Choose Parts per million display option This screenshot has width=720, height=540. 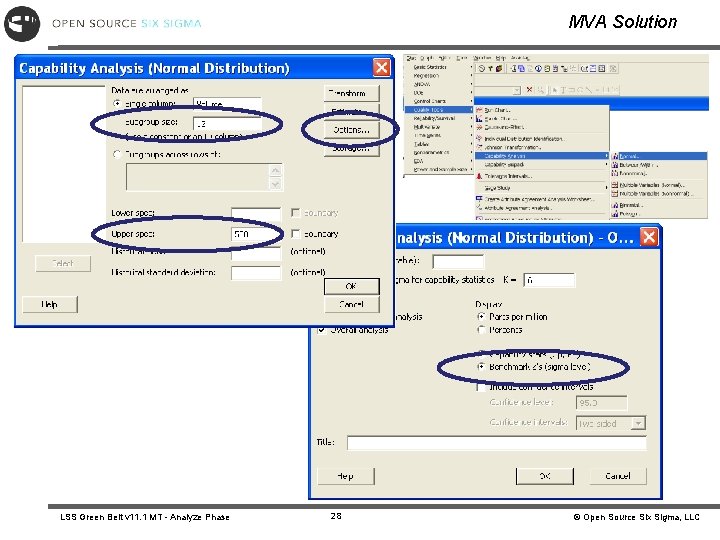pos(481,316)
